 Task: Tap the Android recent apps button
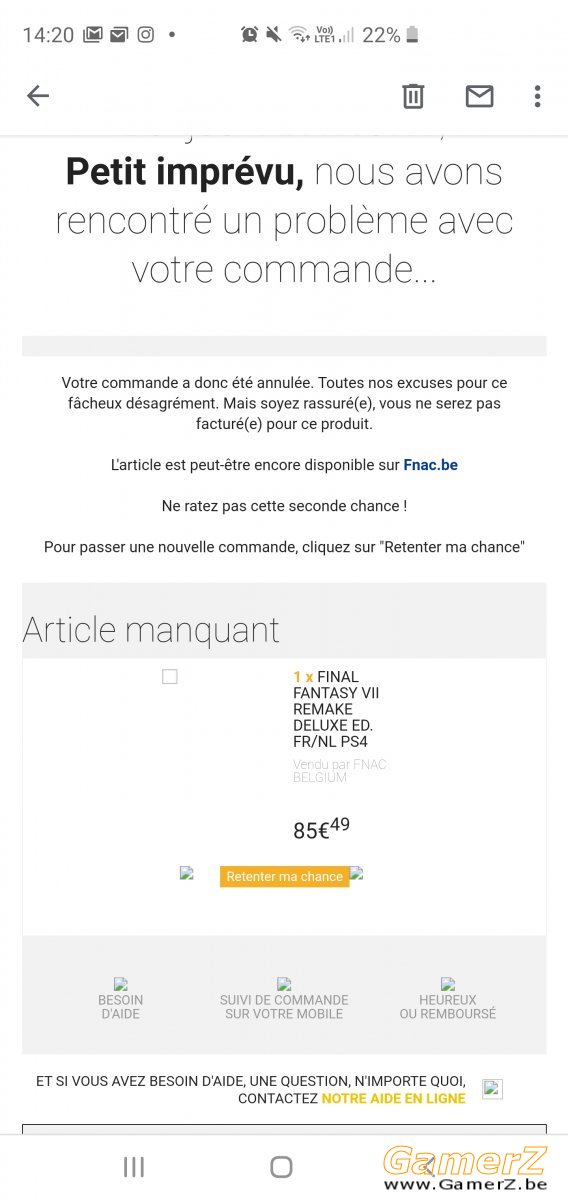pyautogui.click(x=134, y=1166)
